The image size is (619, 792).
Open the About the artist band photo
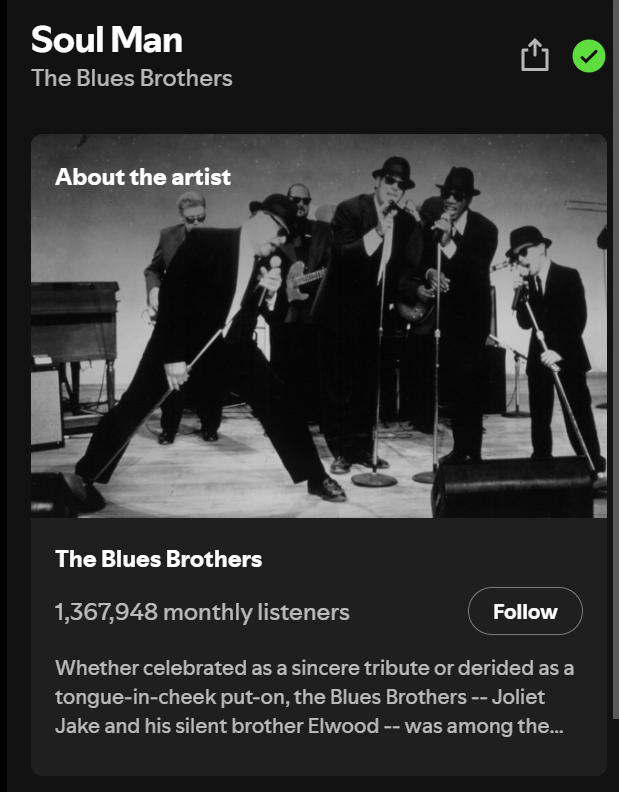(x=319, y=326)
